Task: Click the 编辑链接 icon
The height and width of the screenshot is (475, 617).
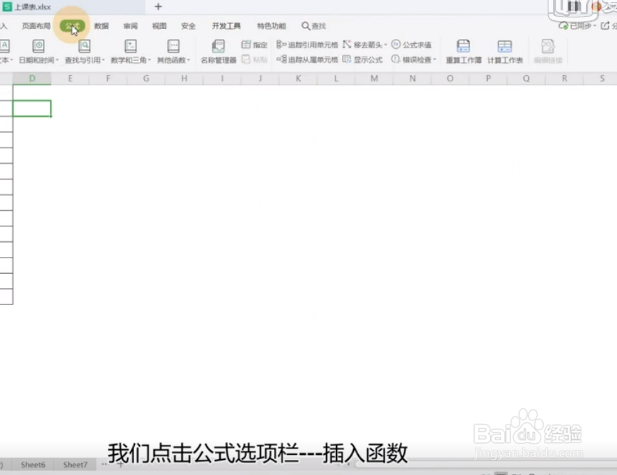Action: click(548, 46)
